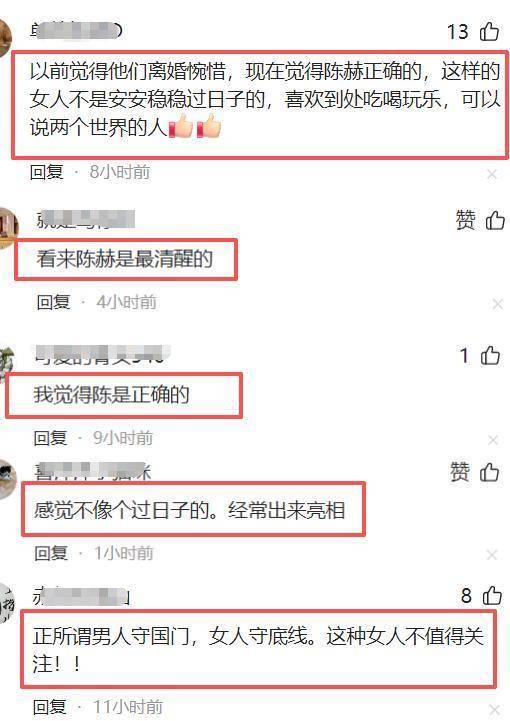510x721 pixels.
Task: Like the comment 我觉得陈是正确的
Action: pos(490,355)
